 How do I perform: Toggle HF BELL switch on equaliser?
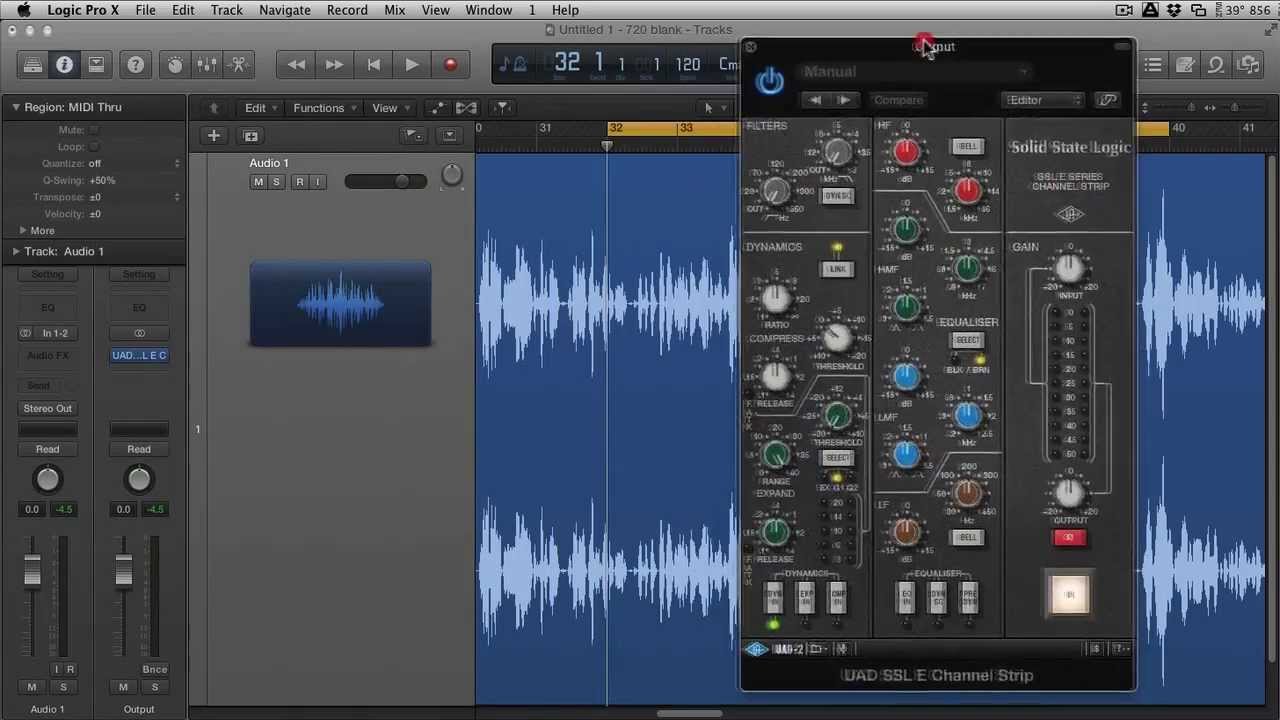(967, 146)
